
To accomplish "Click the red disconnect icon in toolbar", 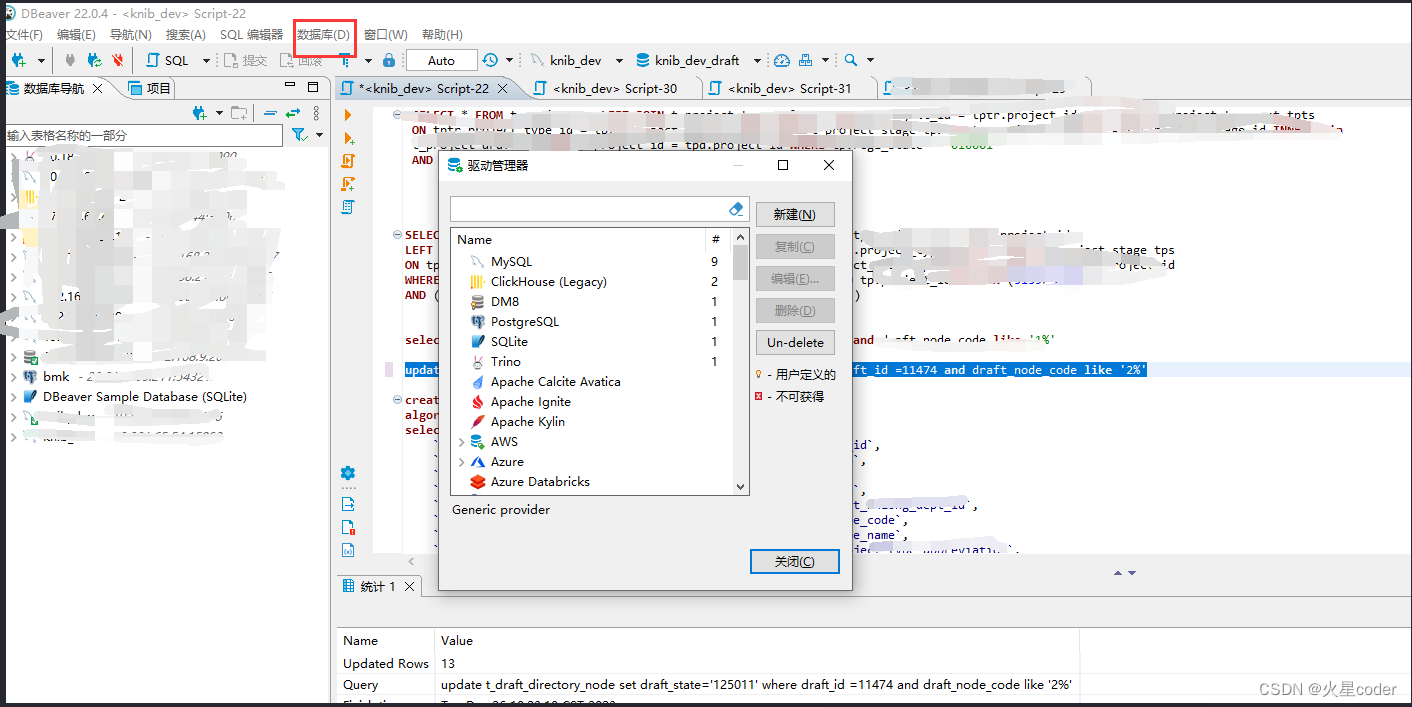I will [x=118, y=60].
